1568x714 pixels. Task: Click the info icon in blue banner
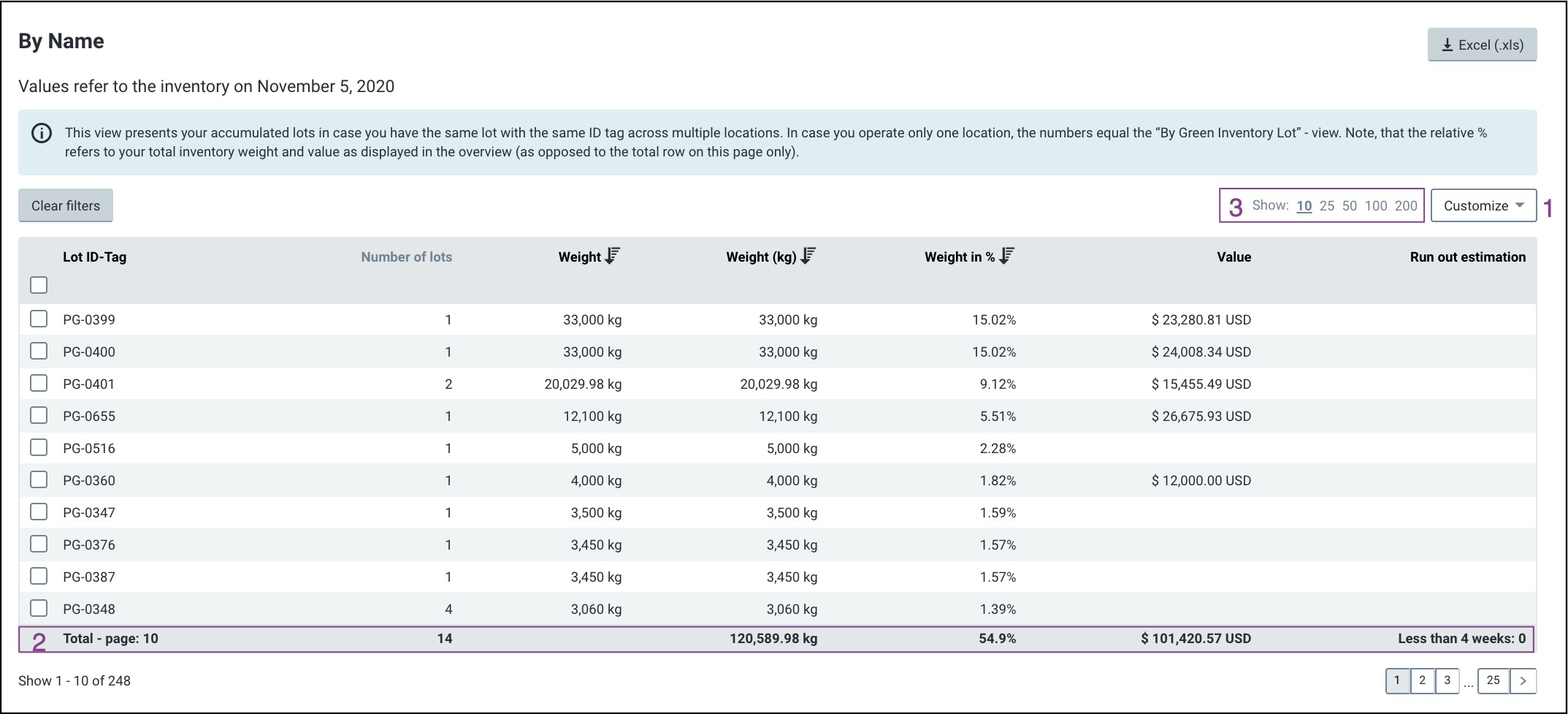tap(42, 134)
